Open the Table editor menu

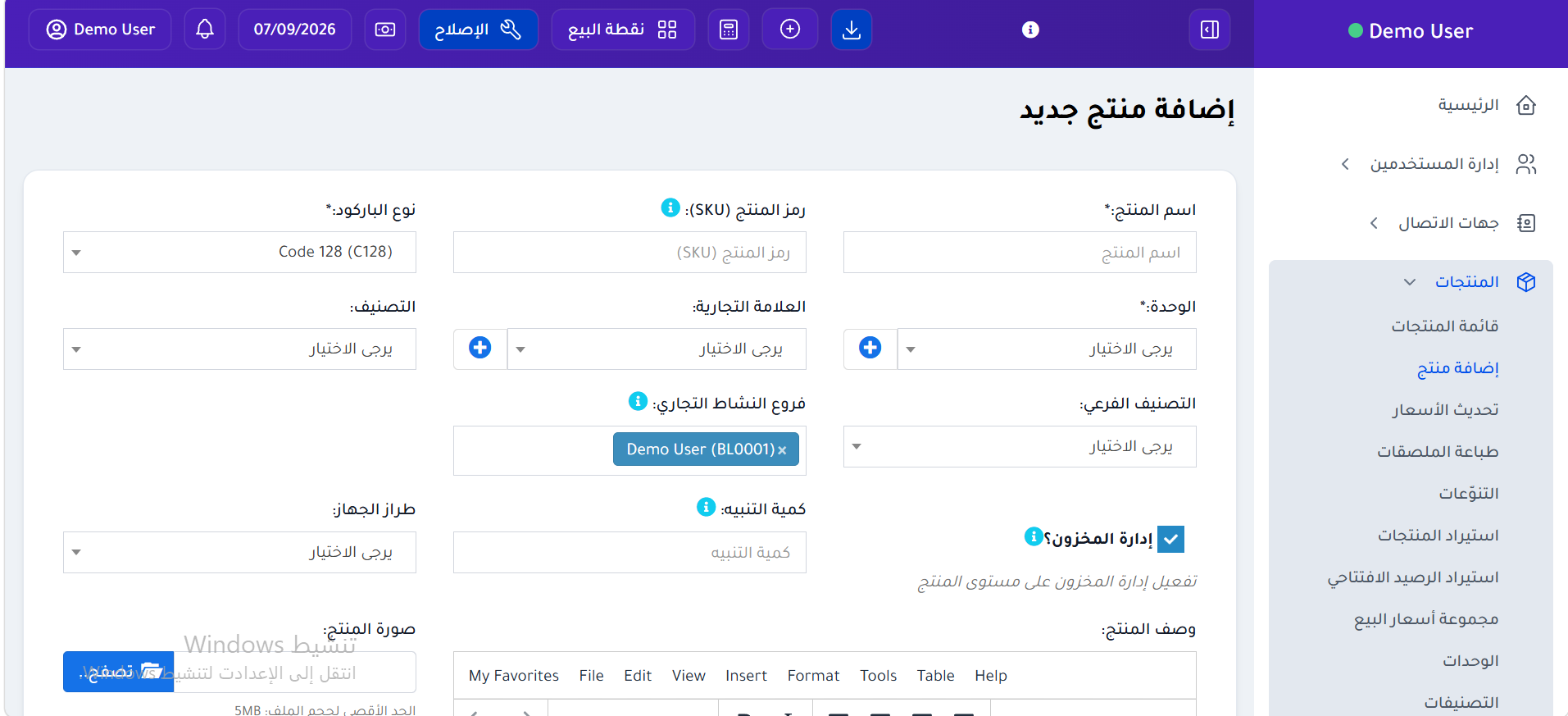[x=935, y=676]
